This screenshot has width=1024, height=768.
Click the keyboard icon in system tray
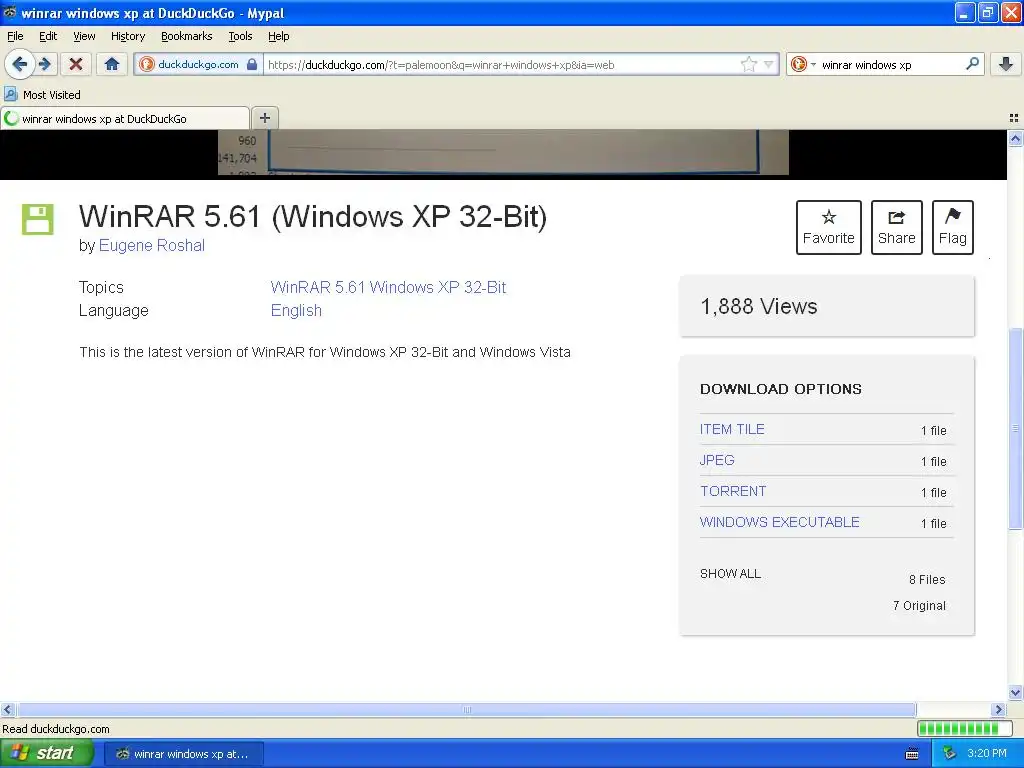912,754
